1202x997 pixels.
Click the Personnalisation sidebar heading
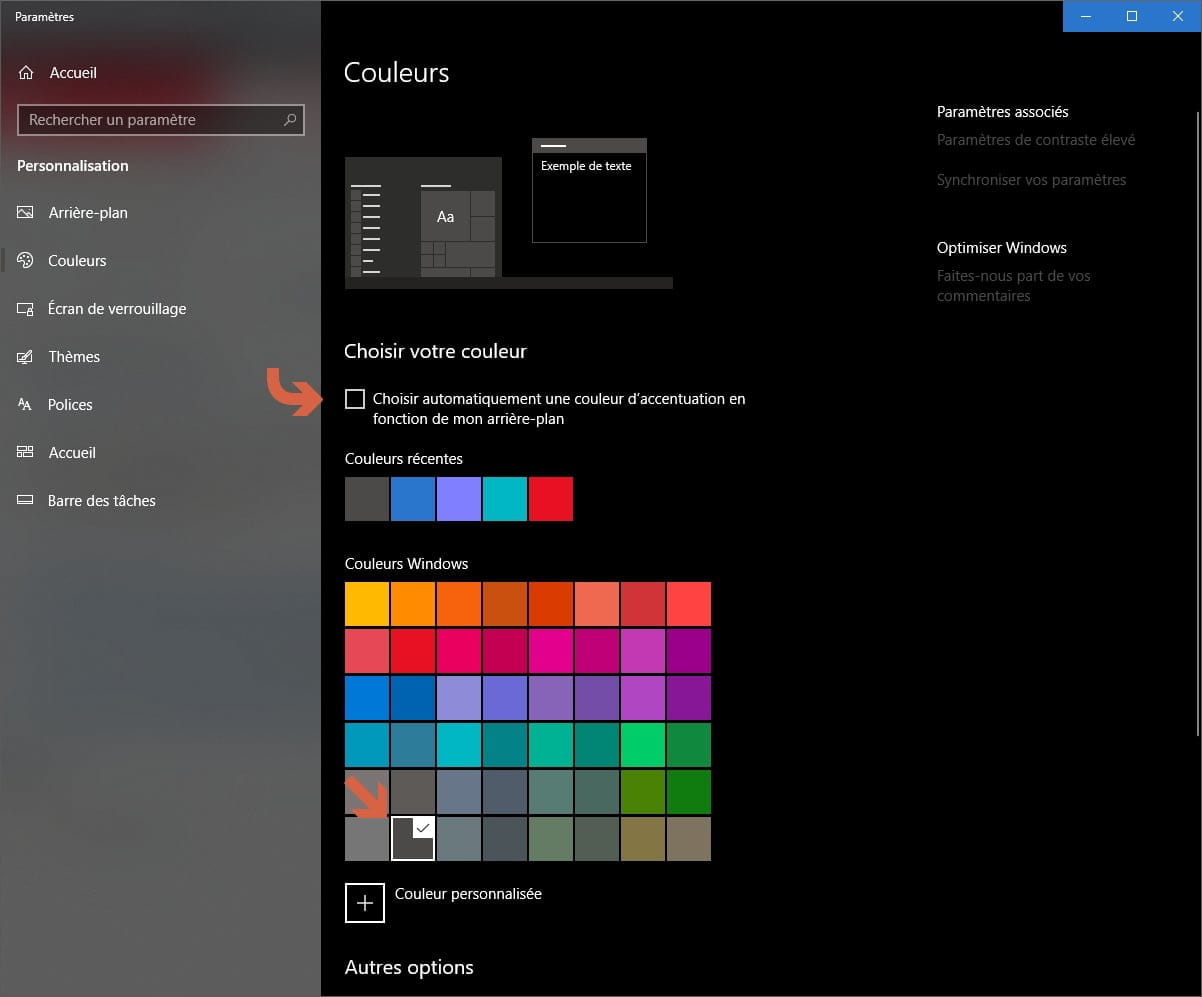(73, 166)
